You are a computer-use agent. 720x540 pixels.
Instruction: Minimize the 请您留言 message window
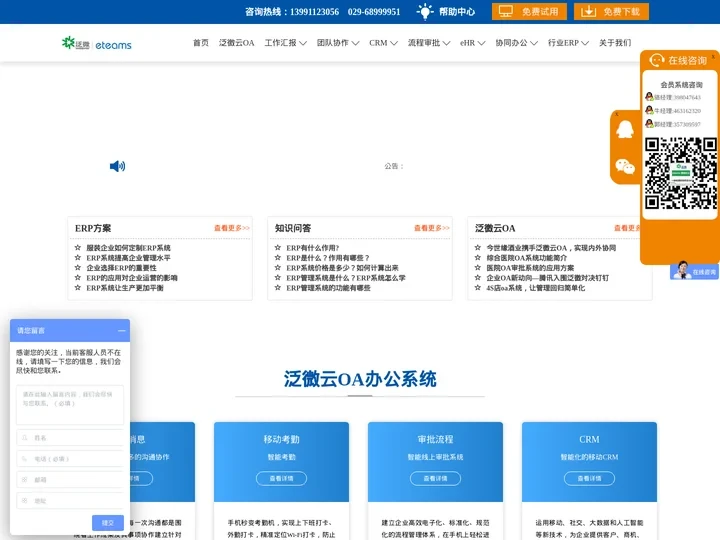[121, 331]
